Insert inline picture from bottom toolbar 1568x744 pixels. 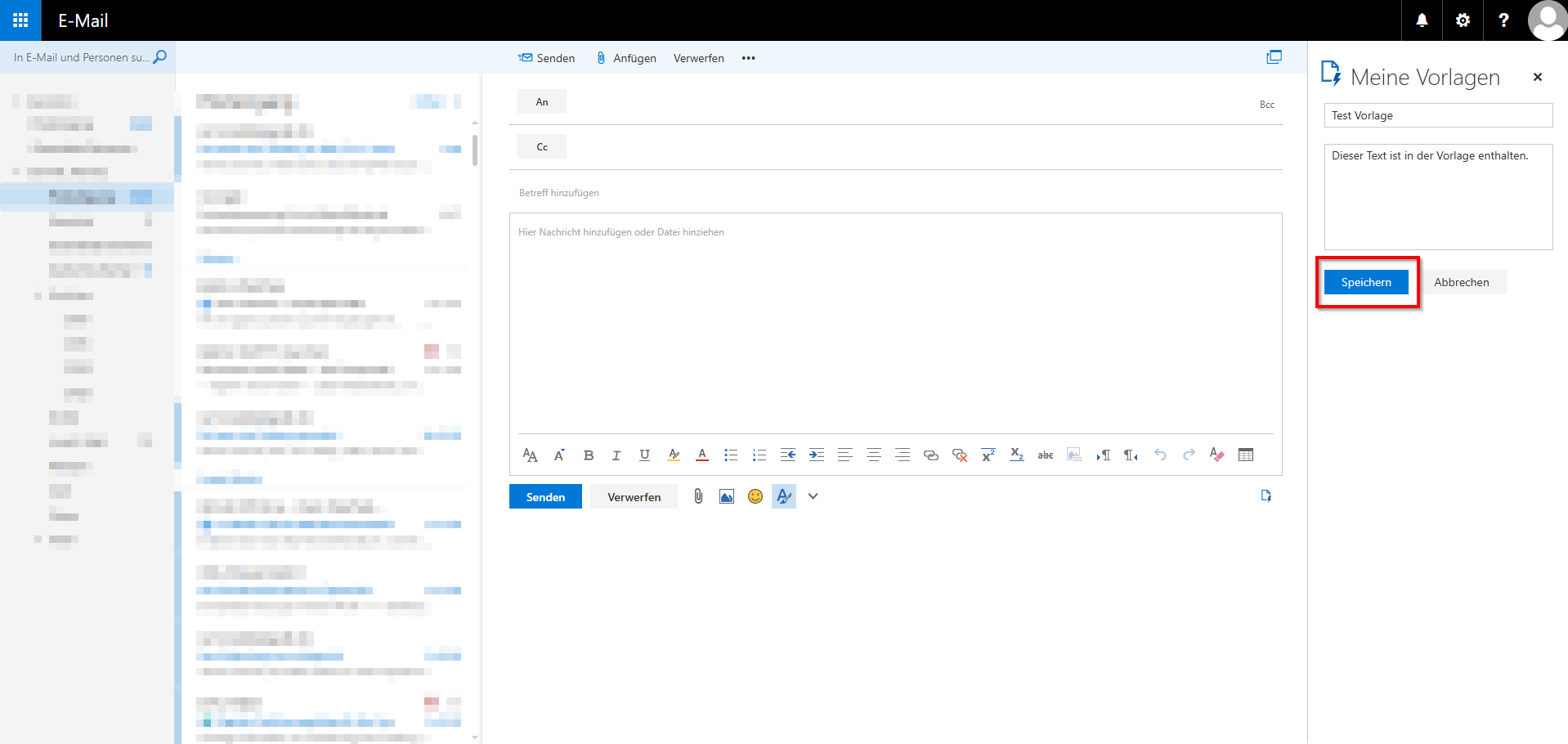point(727,496)
